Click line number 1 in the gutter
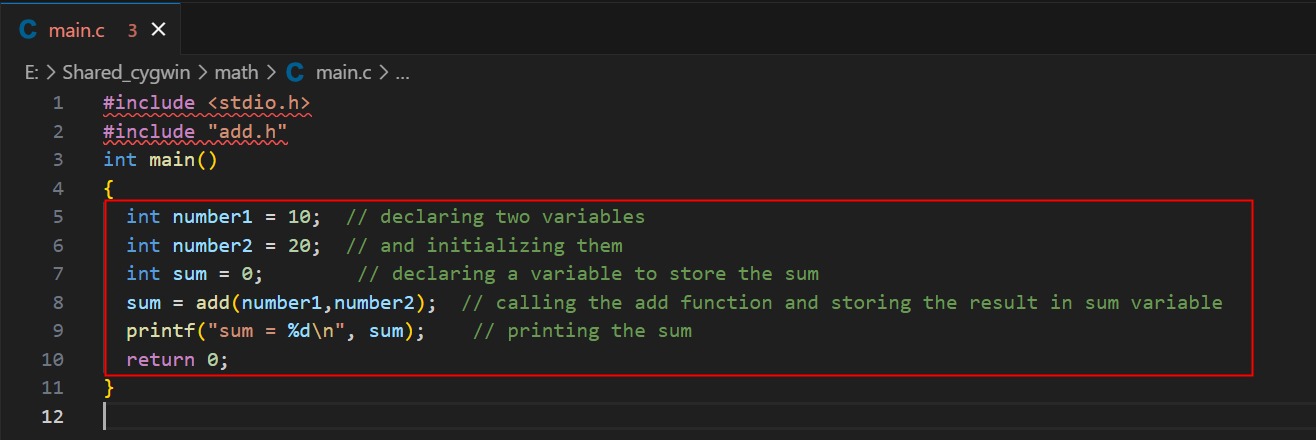 [57, 103]
